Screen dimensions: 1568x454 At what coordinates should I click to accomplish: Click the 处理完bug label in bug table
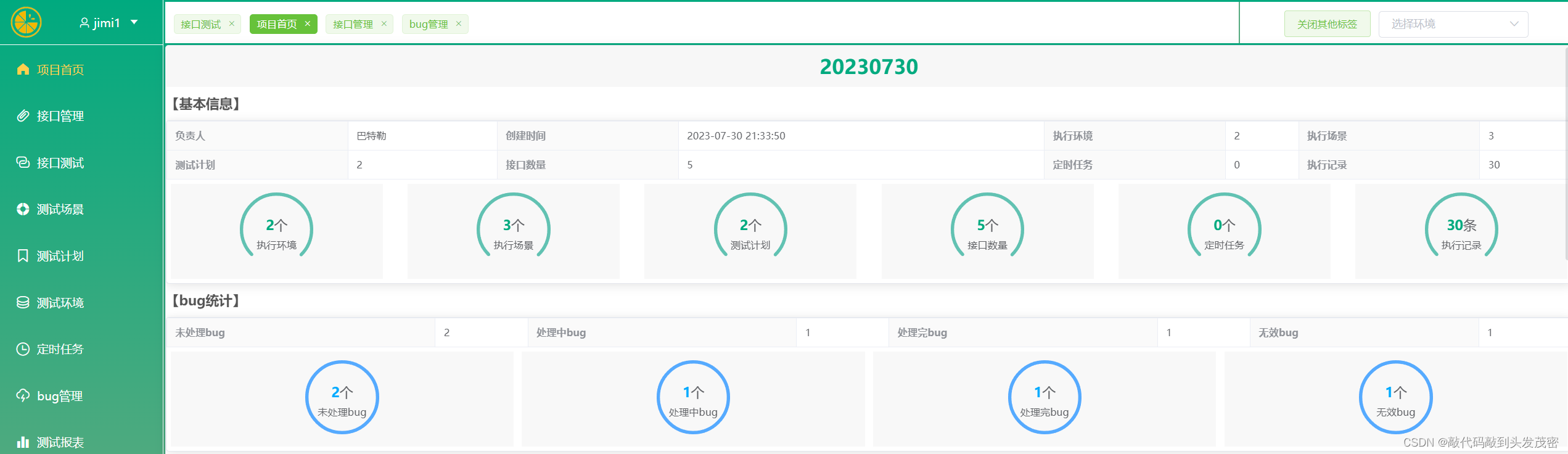pos(922,332)
